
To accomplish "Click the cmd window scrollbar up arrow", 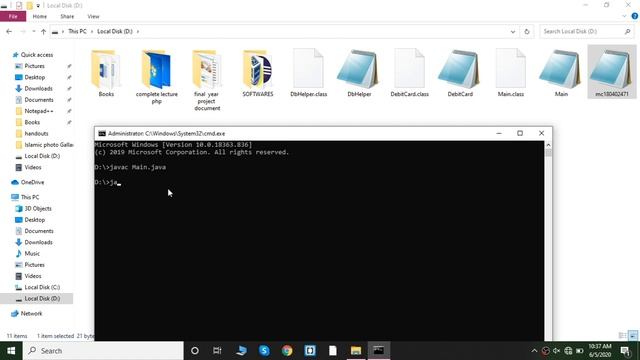I will pyautogui.click(x=548, y=145).
